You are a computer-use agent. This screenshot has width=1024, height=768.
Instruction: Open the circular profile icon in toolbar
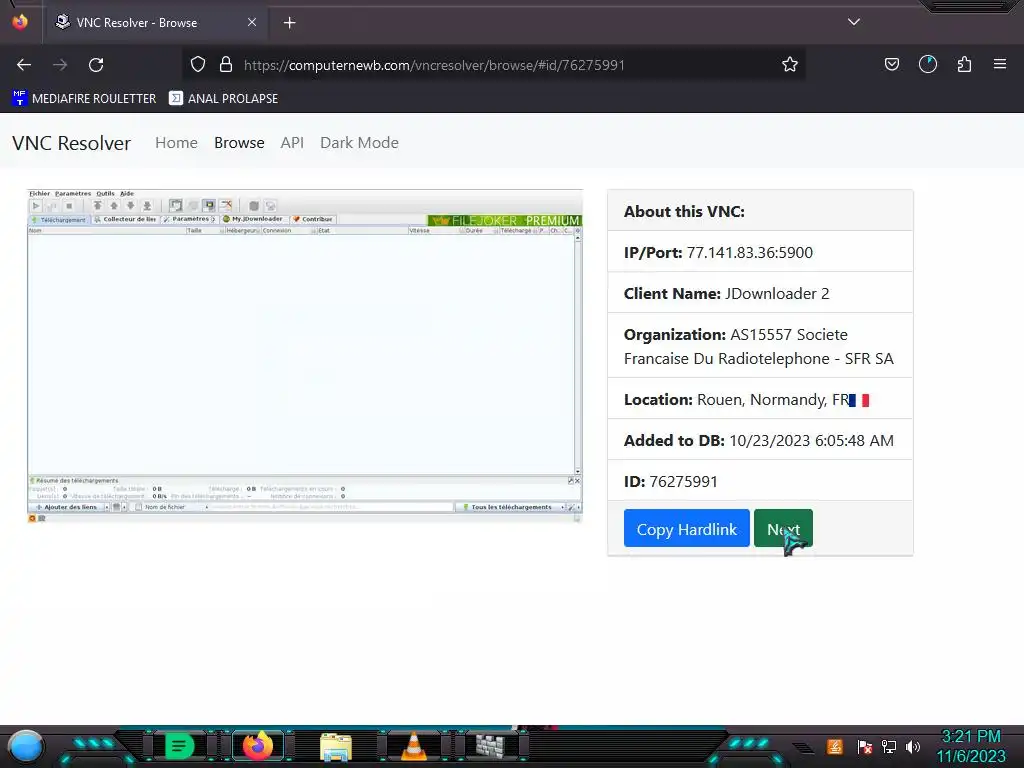click(x=927, y=65)
